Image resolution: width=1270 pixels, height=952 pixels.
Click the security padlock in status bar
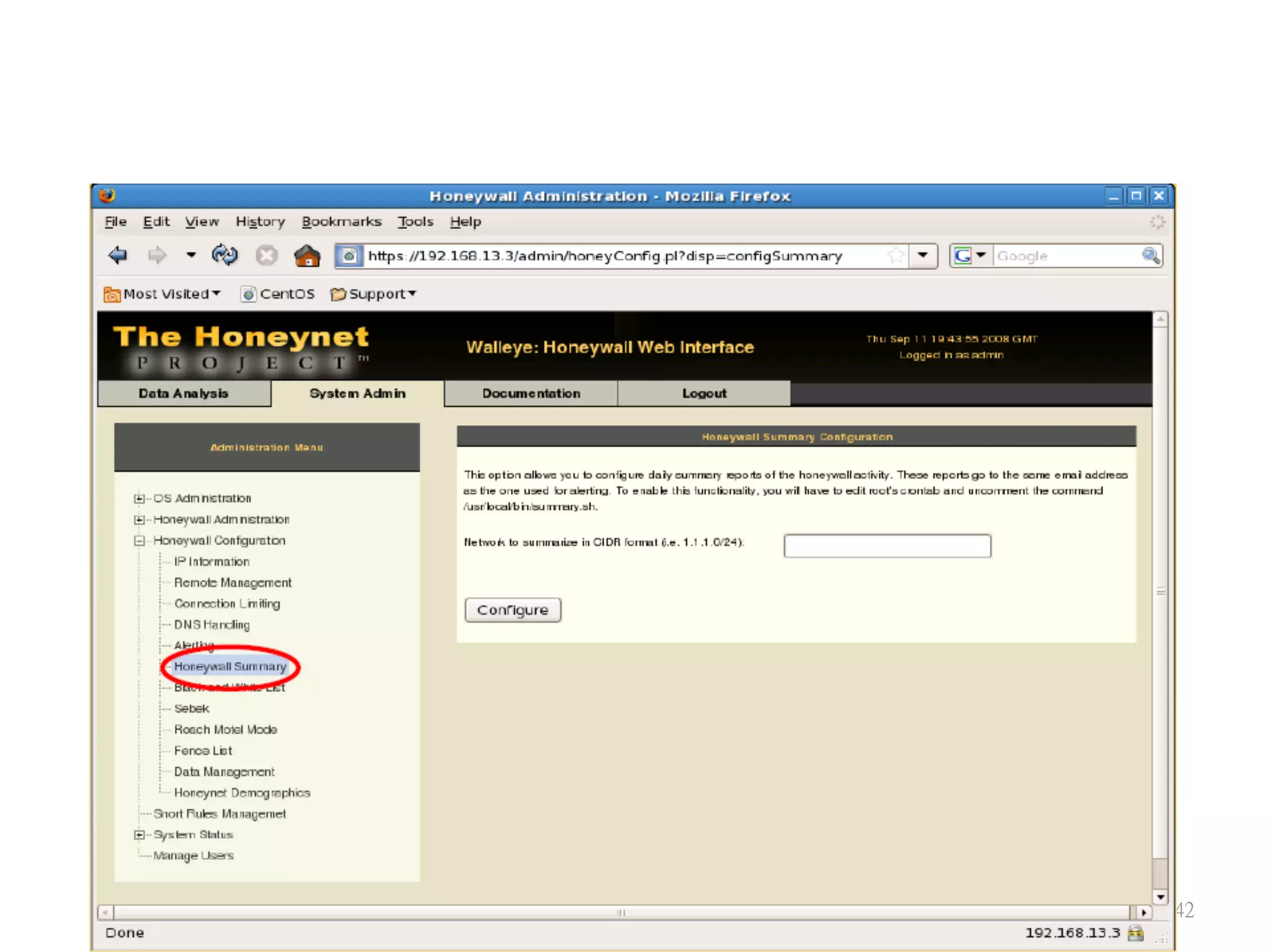[x=1135, y=933]
